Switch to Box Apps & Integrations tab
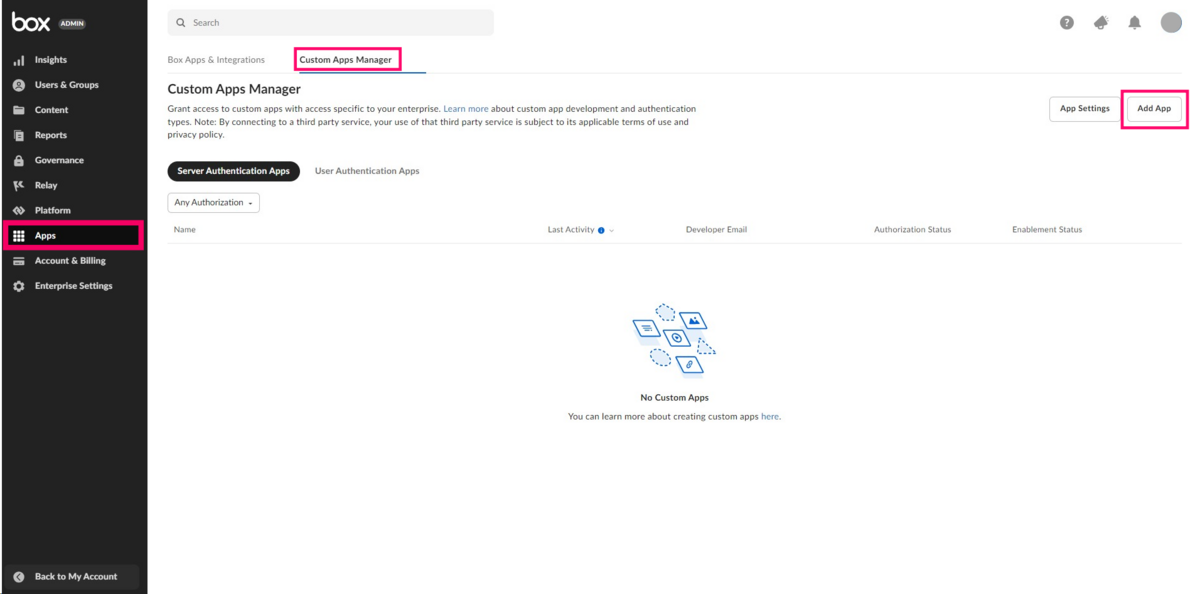Image resolution: width=1200 pixels, height=594 pixels. click(216, 60)
